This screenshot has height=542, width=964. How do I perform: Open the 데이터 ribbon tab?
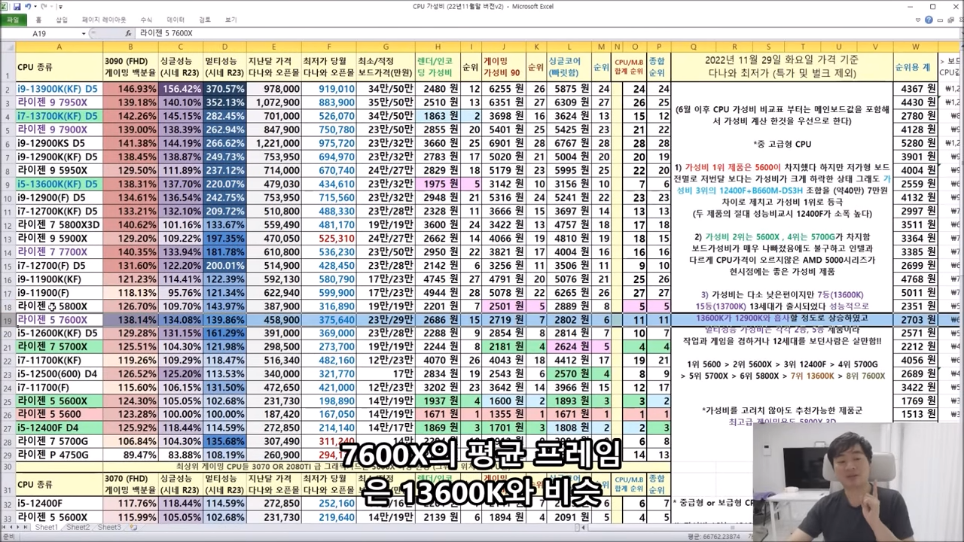(175, 20)
